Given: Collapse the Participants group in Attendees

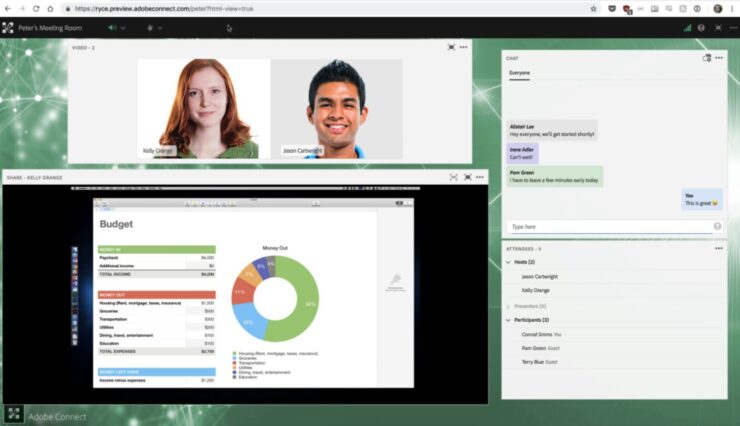Looking at the screenshot, I should coord(509,320).
